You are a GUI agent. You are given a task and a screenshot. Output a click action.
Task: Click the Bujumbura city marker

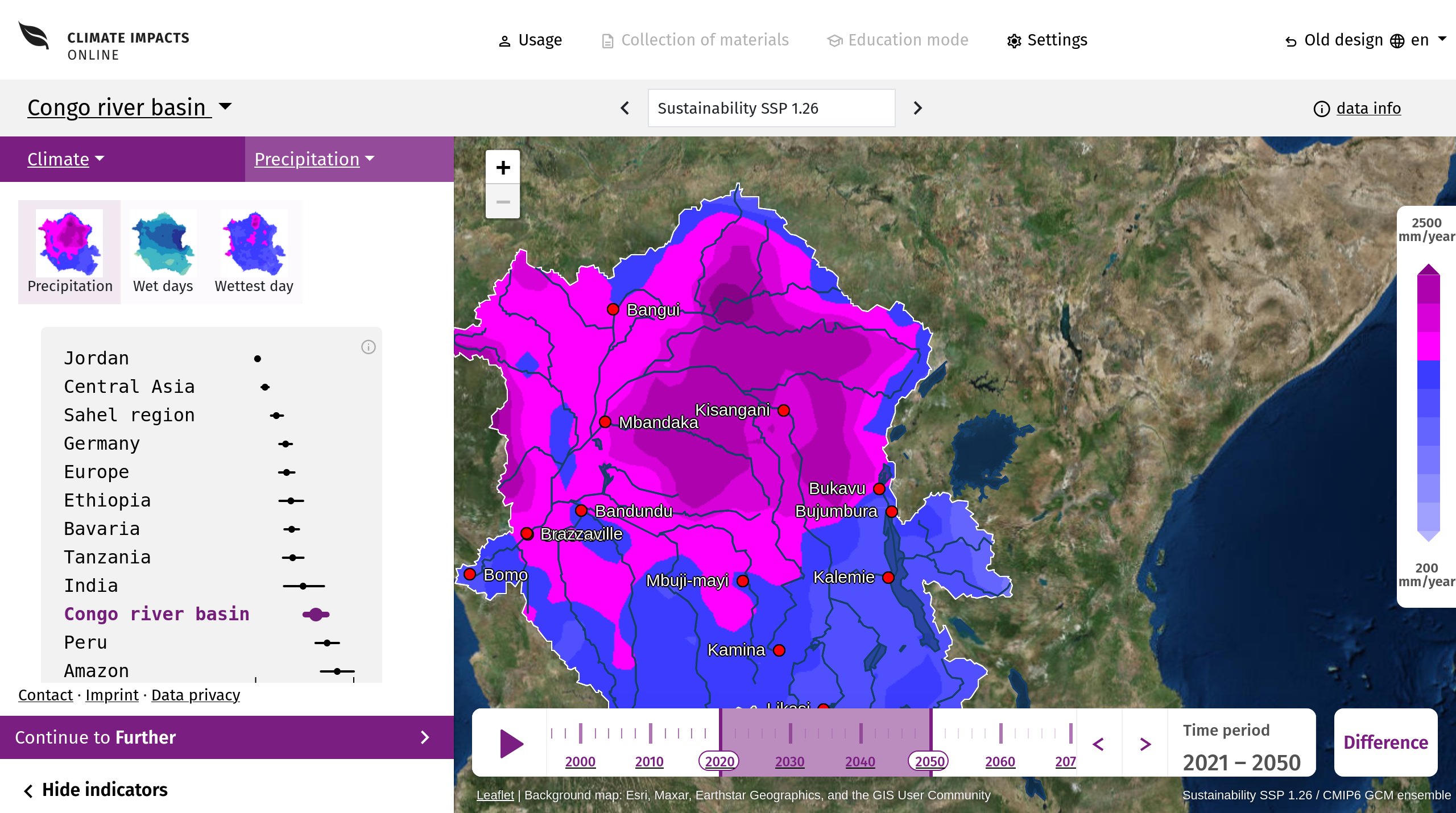892,512
